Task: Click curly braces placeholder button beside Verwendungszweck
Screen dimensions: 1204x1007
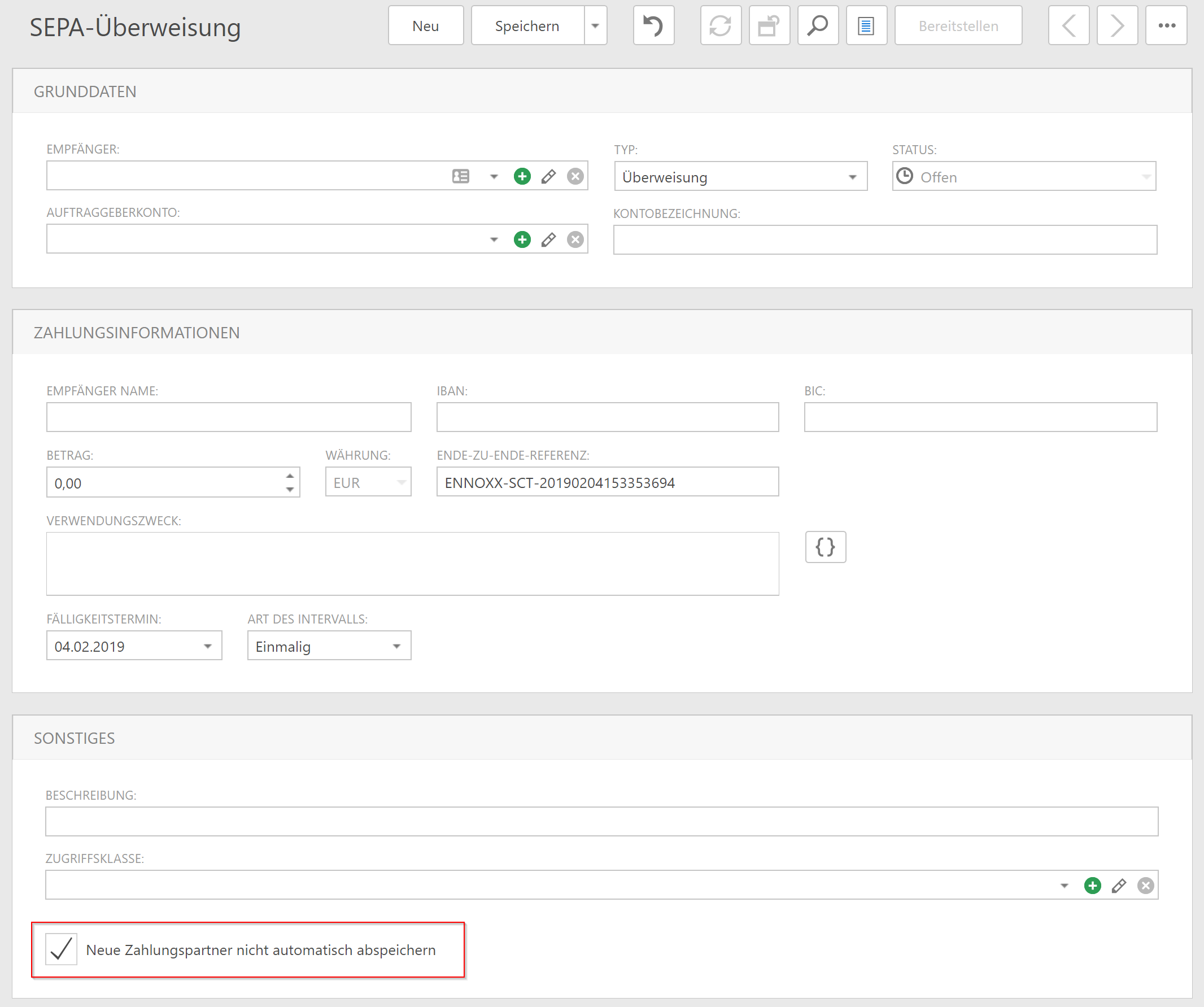Action: [x=825, y=547]
